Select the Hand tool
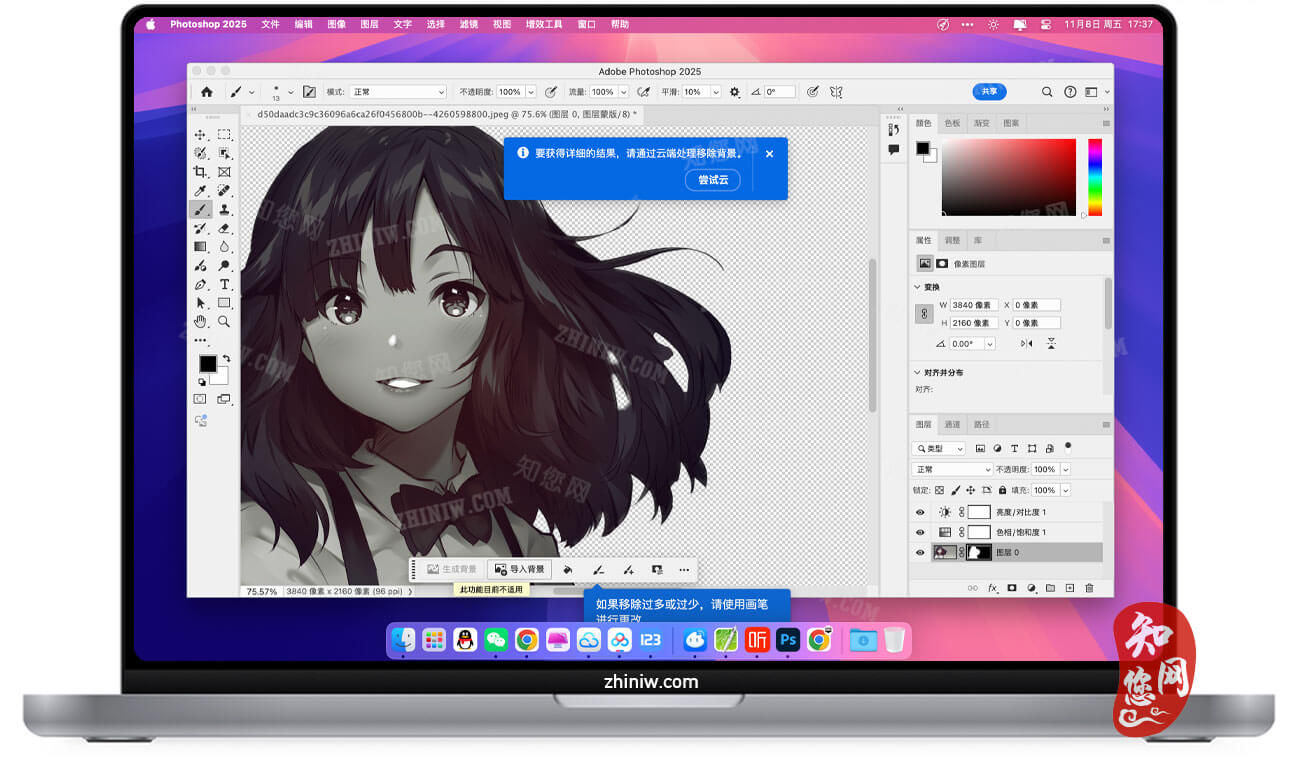Viewport: 1298px width, 779px height. tap(200, 322)
